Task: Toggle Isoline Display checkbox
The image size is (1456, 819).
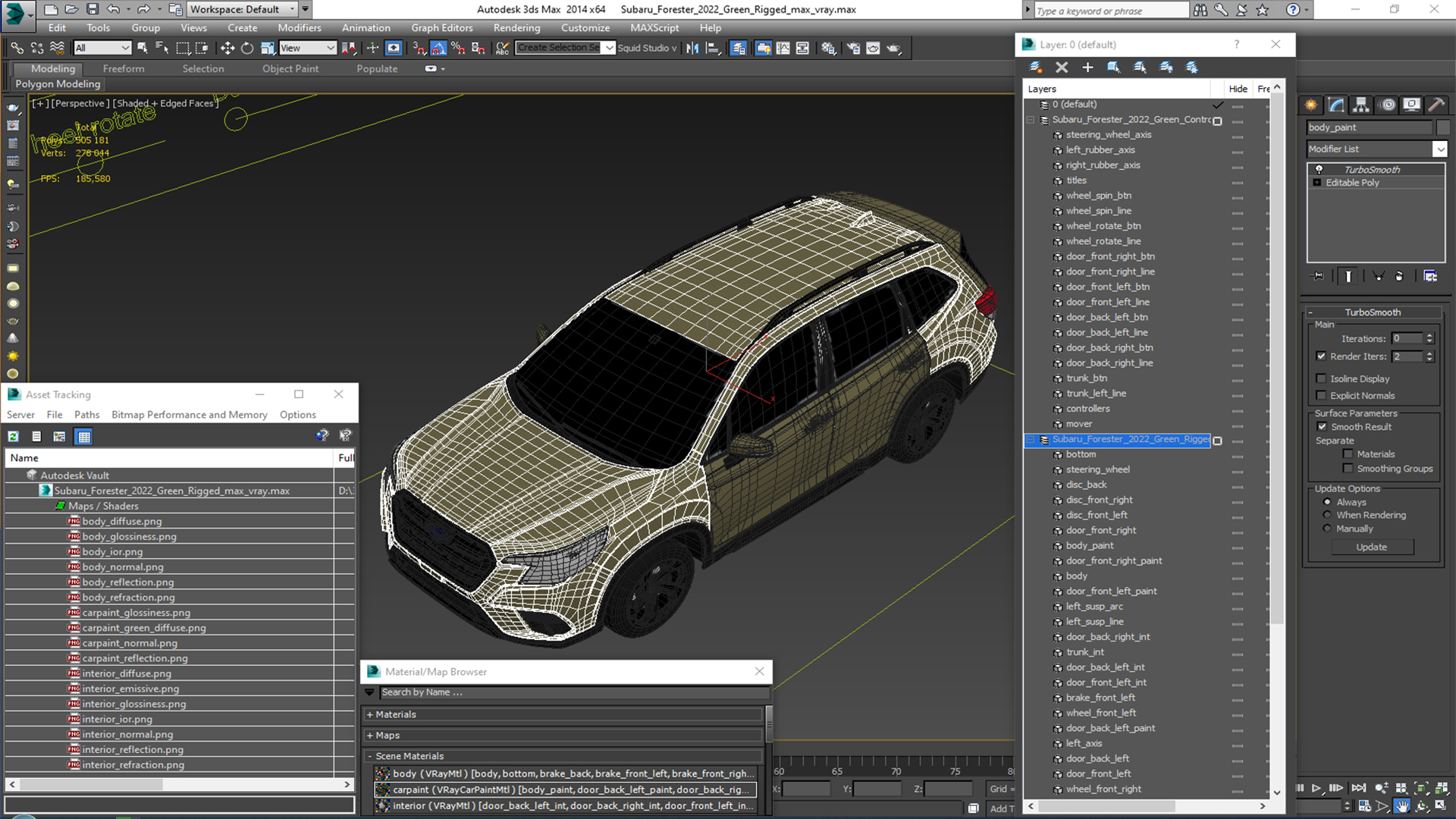Action: [1322, 378]
